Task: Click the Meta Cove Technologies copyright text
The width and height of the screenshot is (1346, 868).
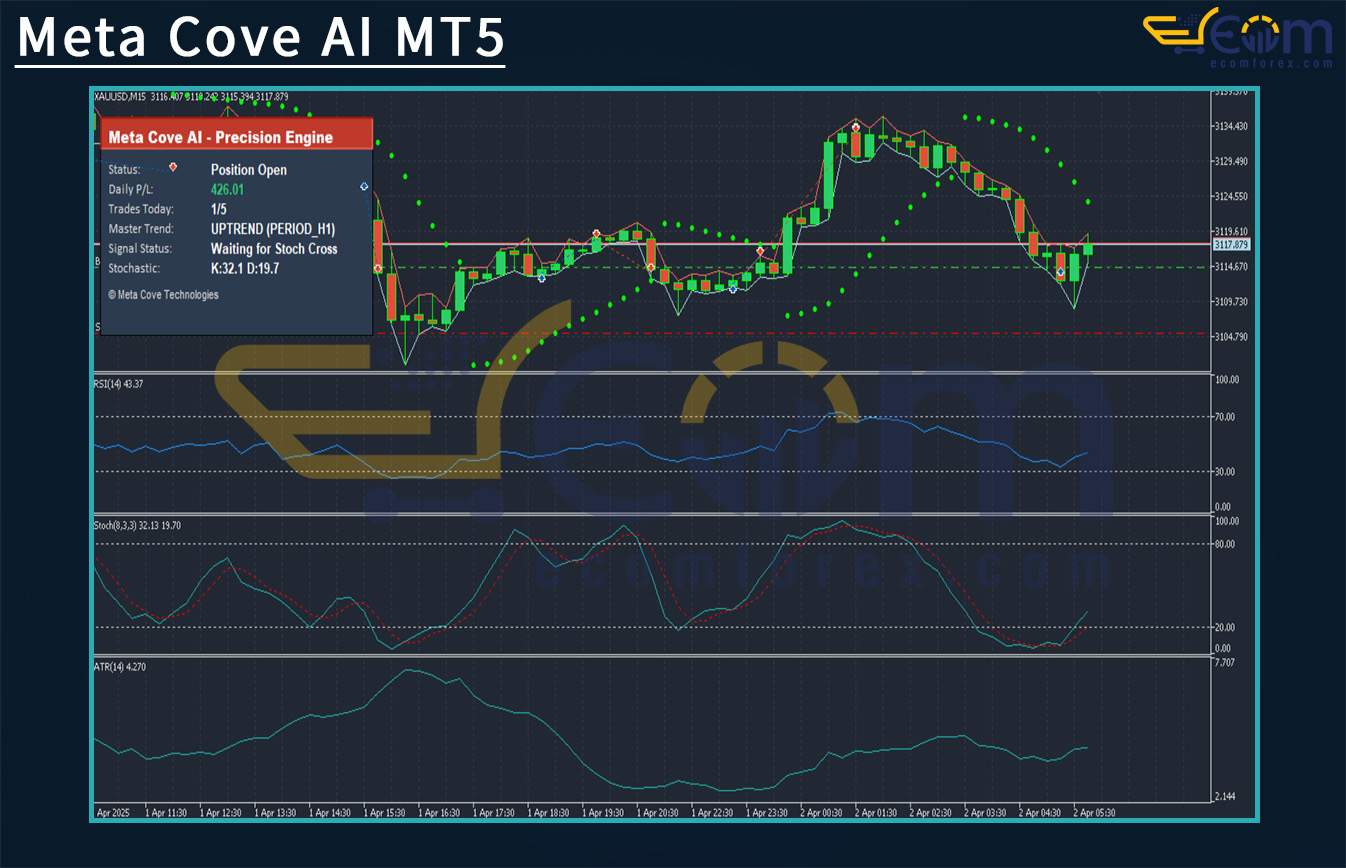Action: tap(163, 295)
